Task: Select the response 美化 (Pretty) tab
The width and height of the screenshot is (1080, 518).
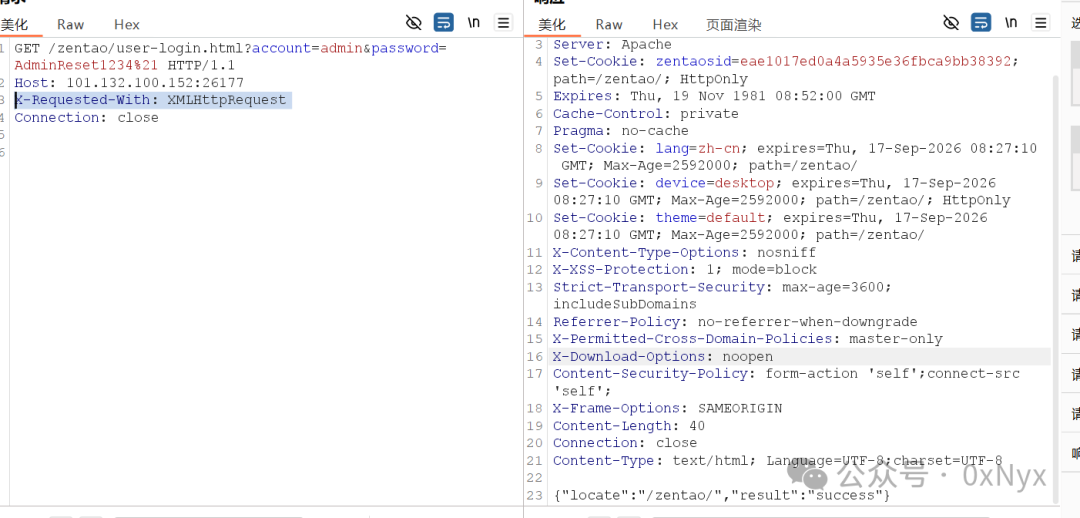Action: click(x=552, y=25)
